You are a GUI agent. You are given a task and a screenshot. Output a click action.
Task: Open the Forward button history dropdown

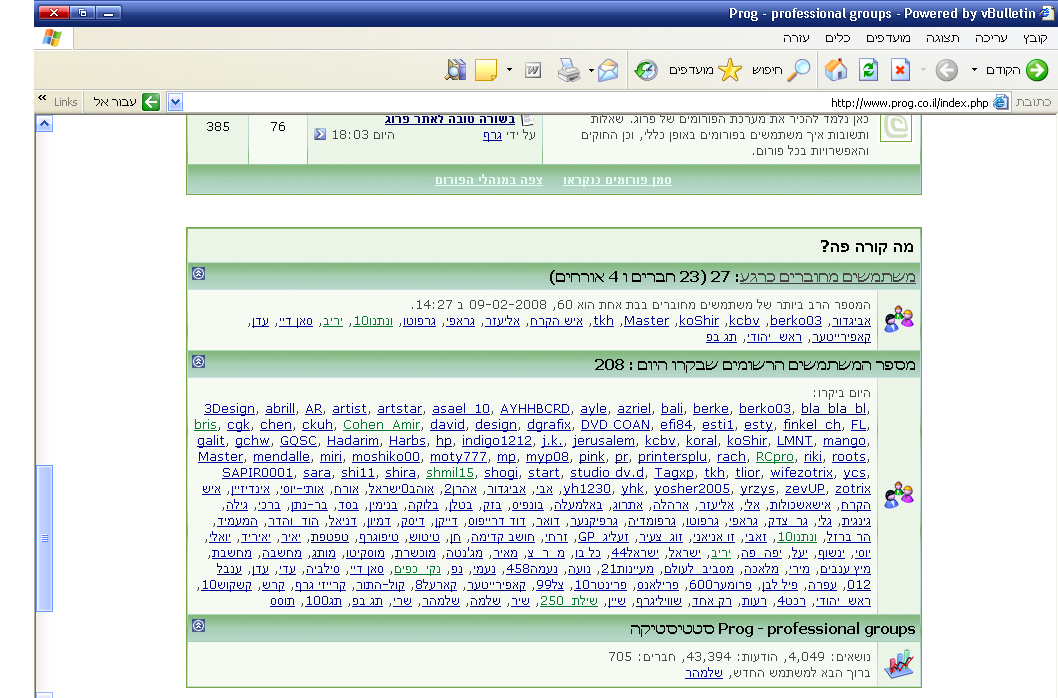(923, 70)
